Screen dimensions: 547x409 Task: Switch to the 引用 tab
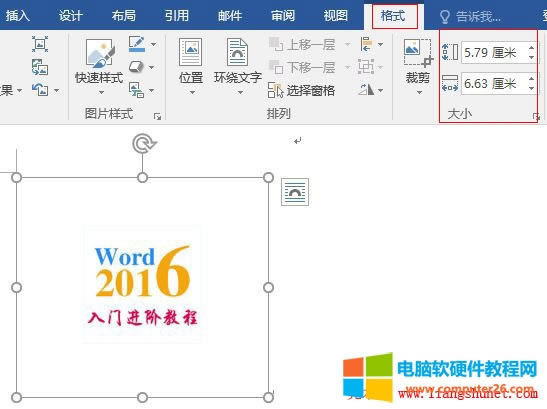coord(177,16)
